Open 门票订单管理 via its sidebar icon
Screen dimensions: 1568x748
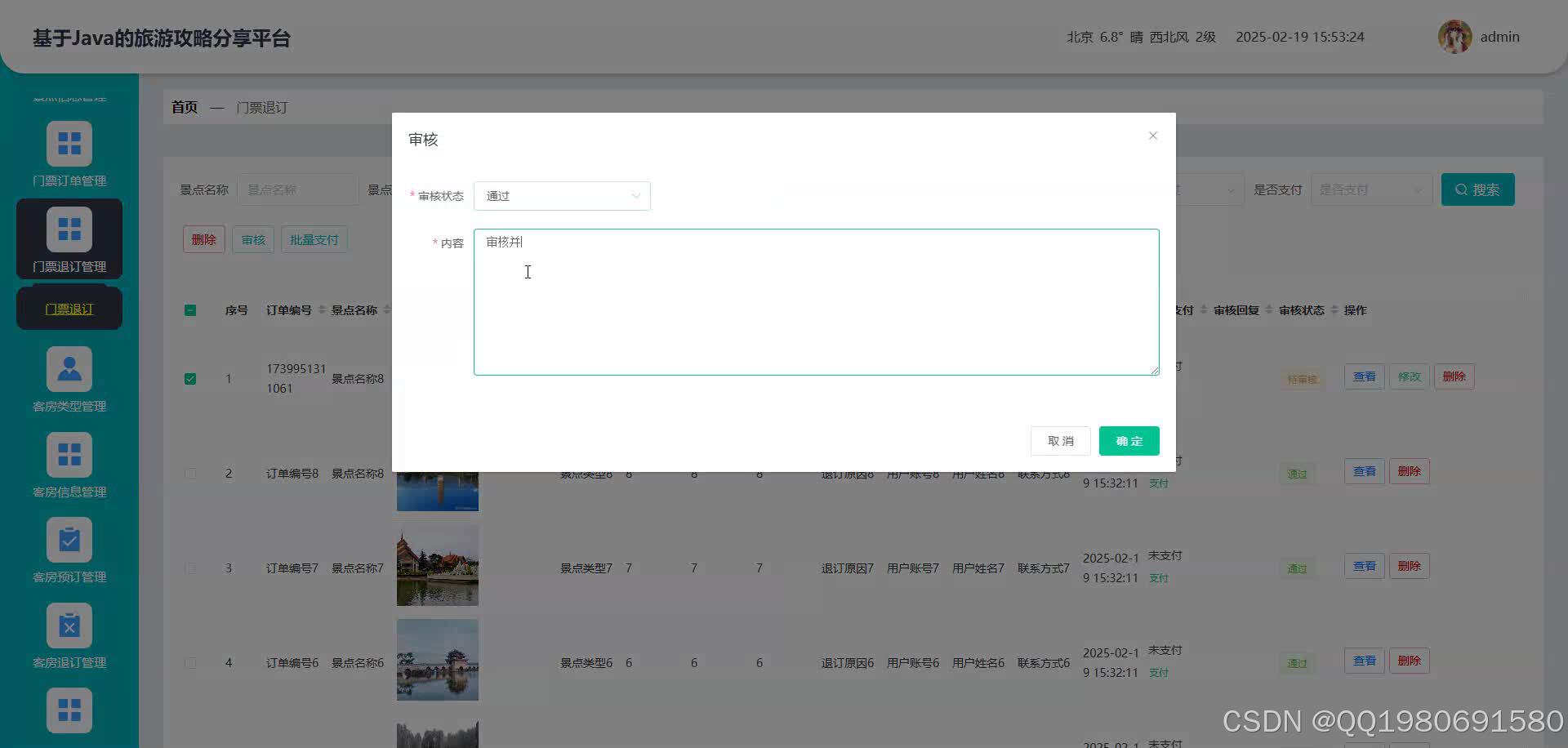pyautogui.click(x=69, y=143)
